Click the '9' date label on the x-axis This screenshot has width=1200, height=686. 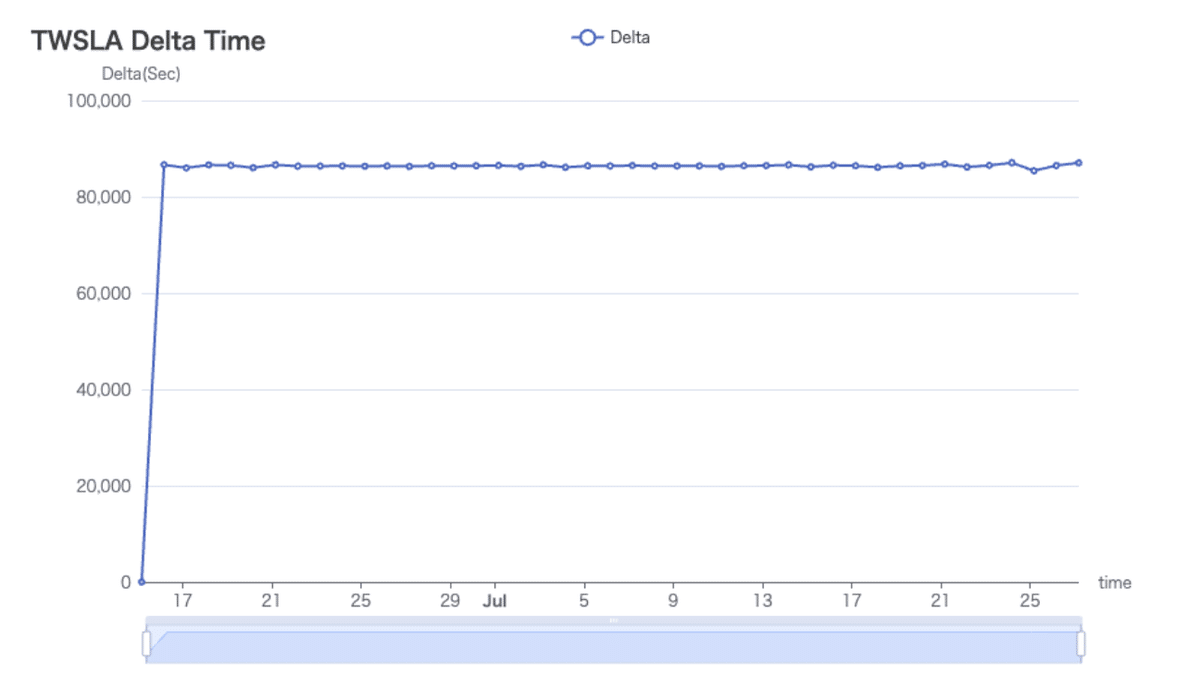(x=673, y=602)
